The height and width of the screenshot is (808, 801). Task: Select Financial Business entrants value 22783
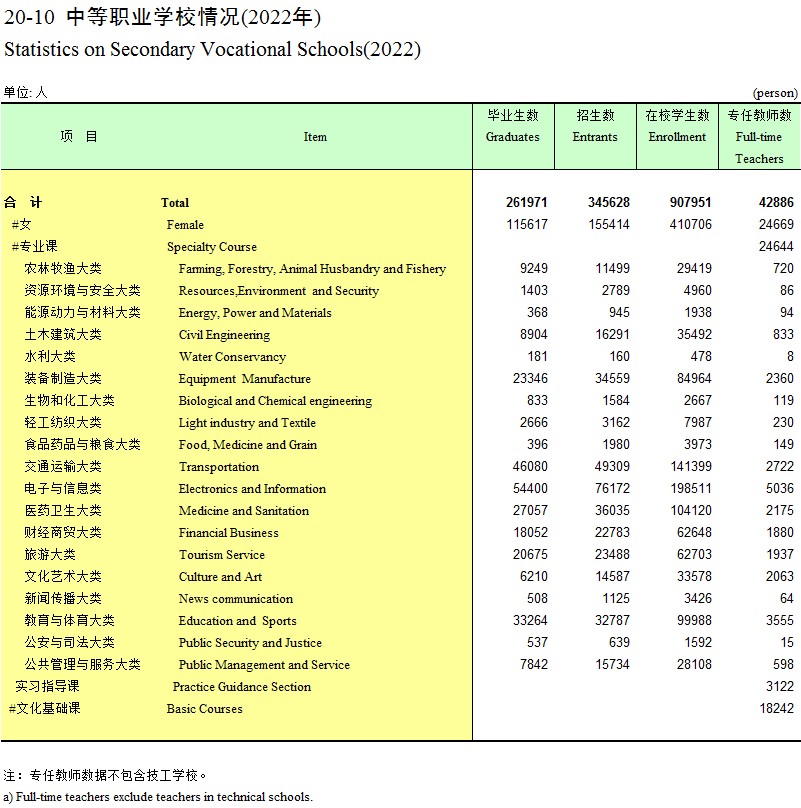click(x=612, y=532)
